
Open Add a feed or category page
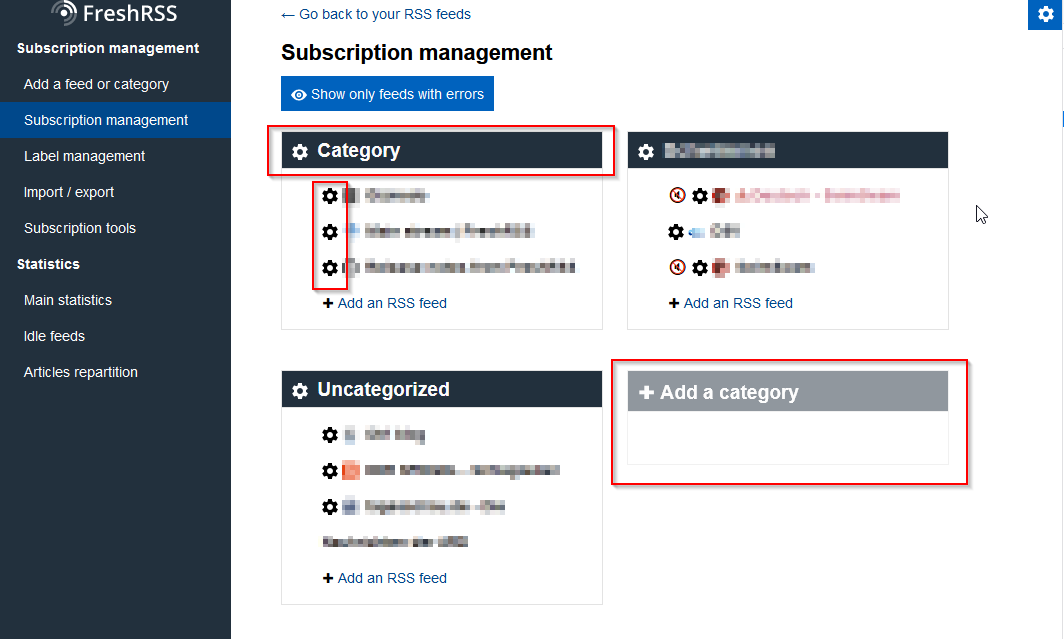pos(96,84)
